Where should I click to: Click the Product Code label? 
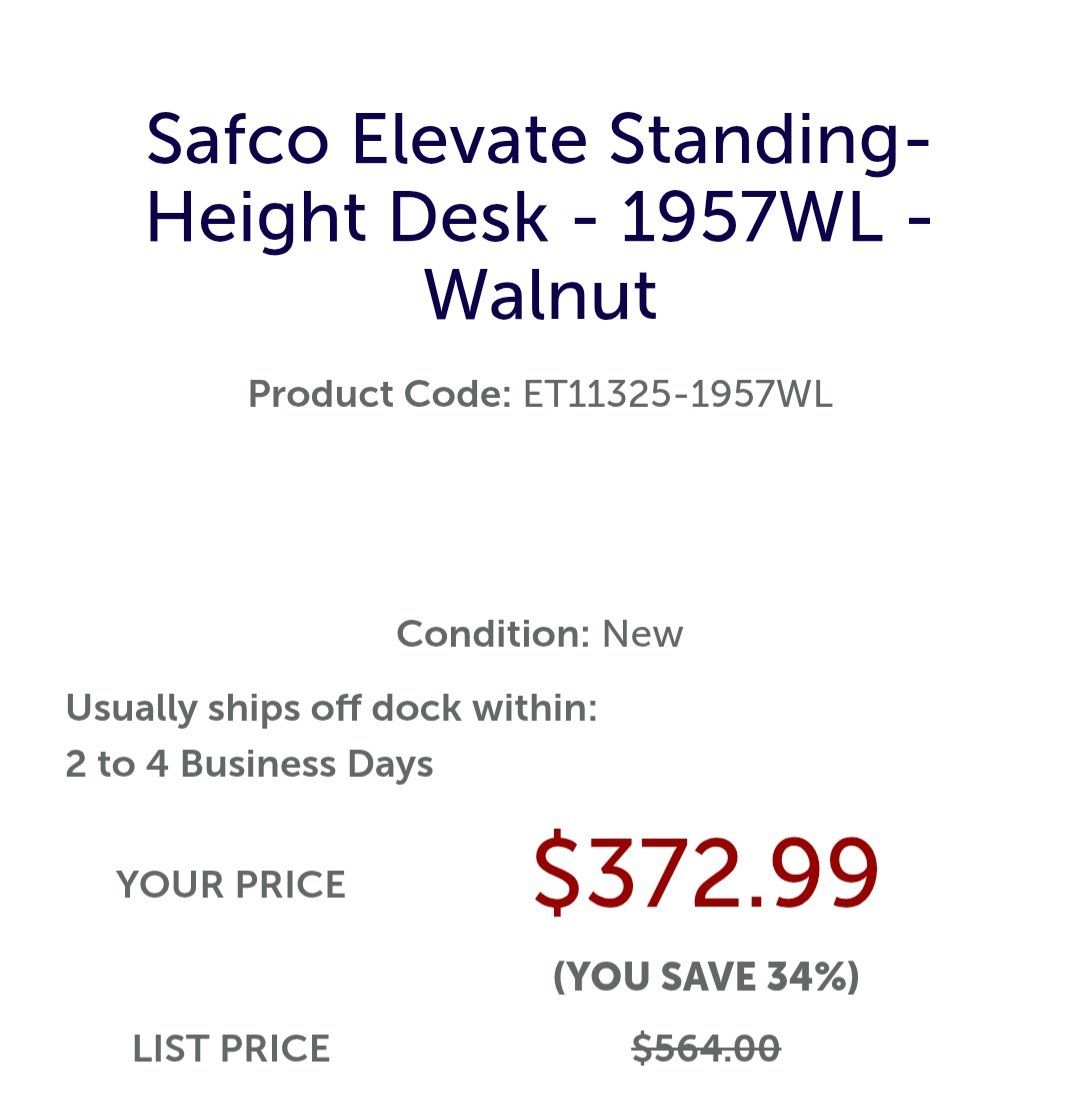click(380, 394)
